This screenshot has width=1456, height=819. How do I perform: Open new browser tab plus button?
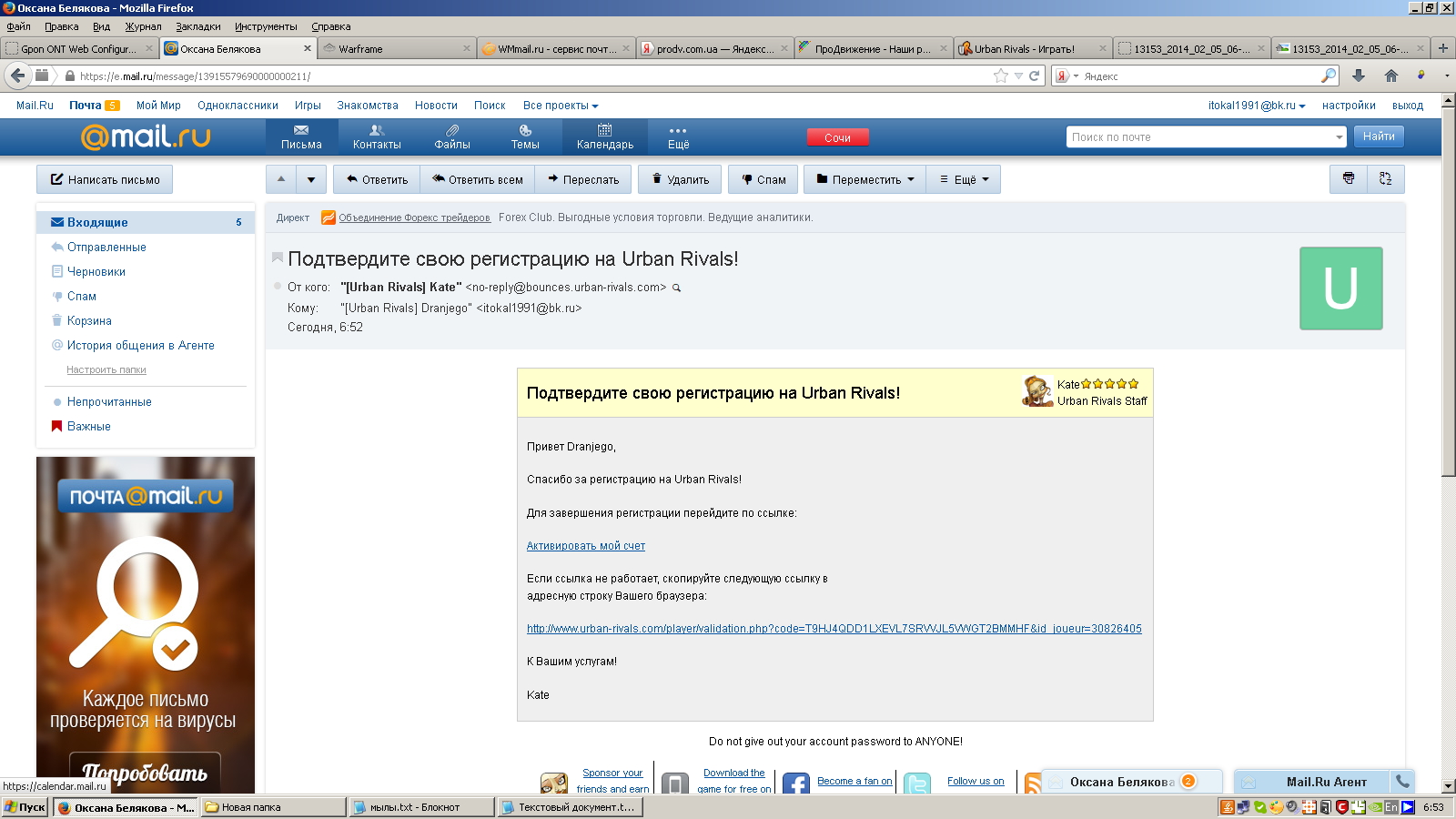pyautogui.click(x=1442, y=48)
